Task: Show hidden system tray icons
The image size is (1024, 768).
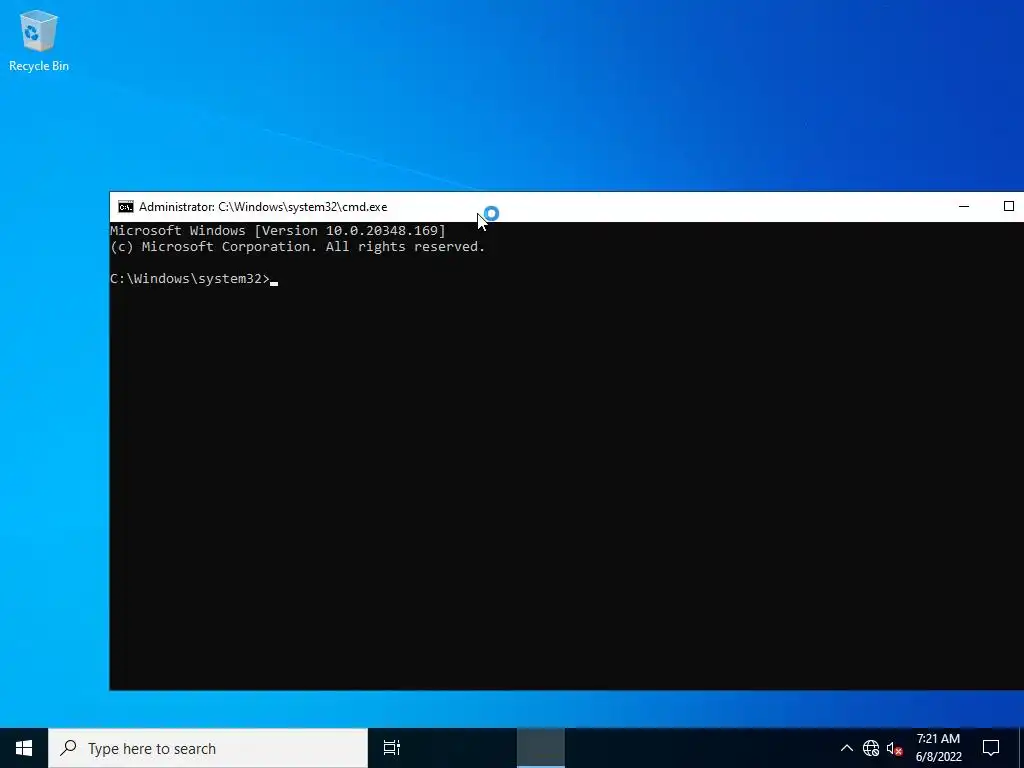Action: [x=846, y=748]
